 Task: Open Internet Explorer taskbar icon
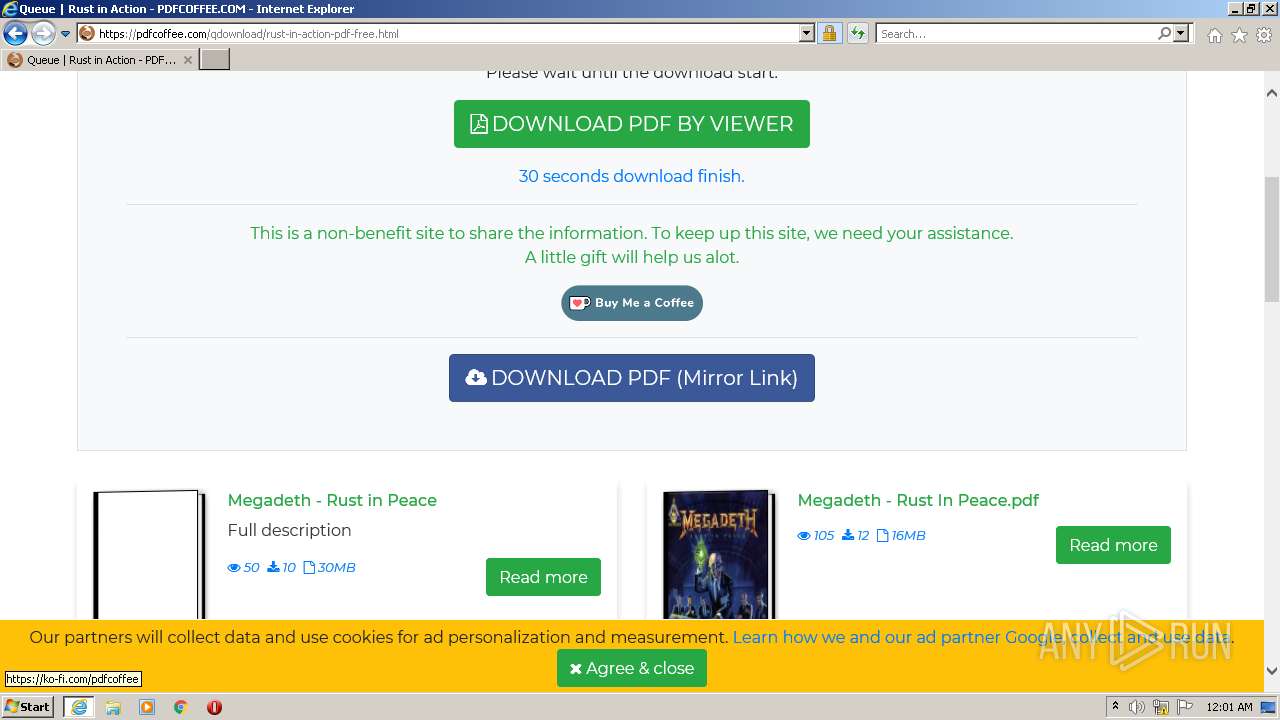point(79,707)
